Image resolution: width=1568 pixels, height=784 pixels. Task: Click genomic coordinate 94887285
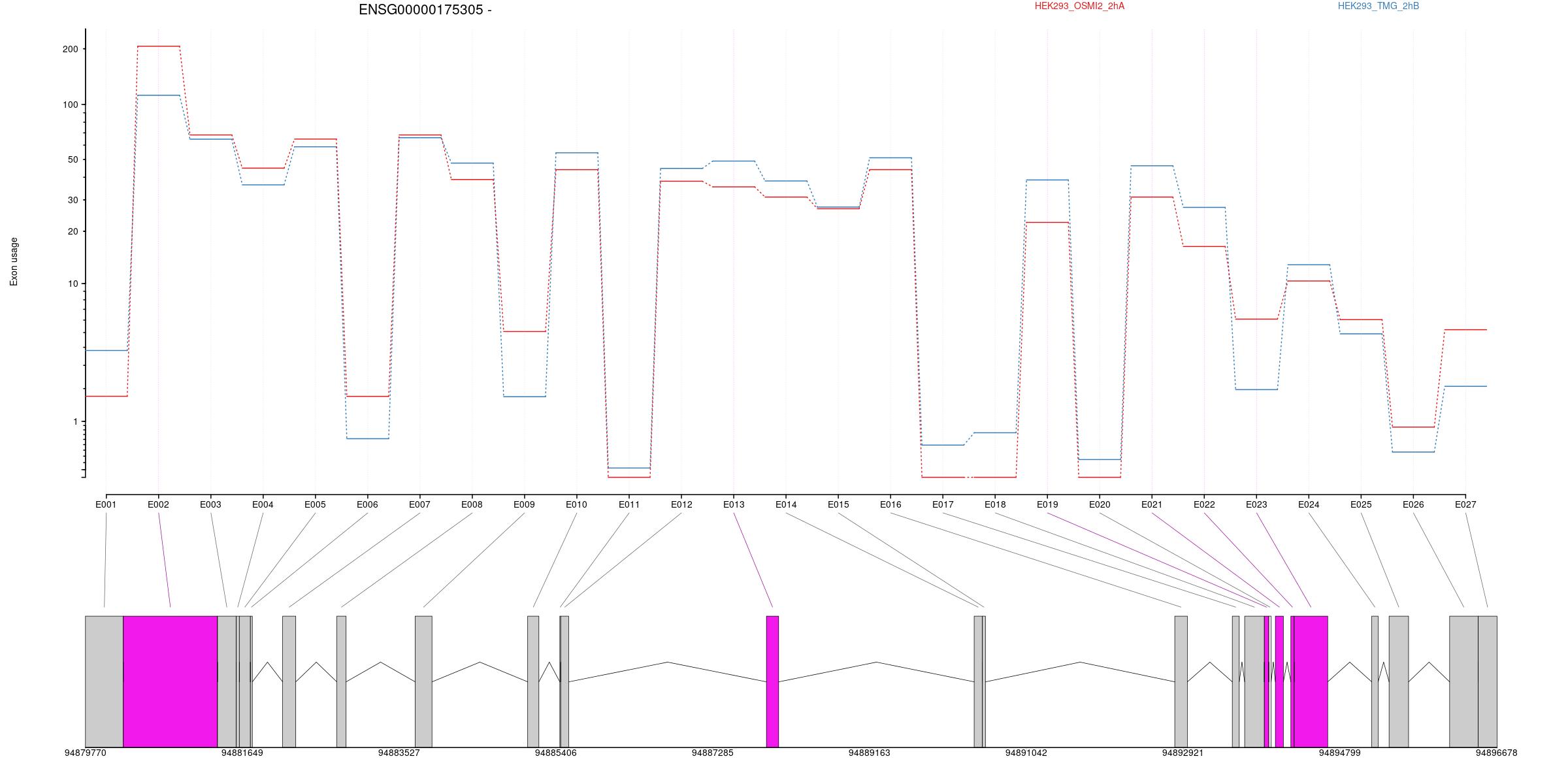point(712,753)
